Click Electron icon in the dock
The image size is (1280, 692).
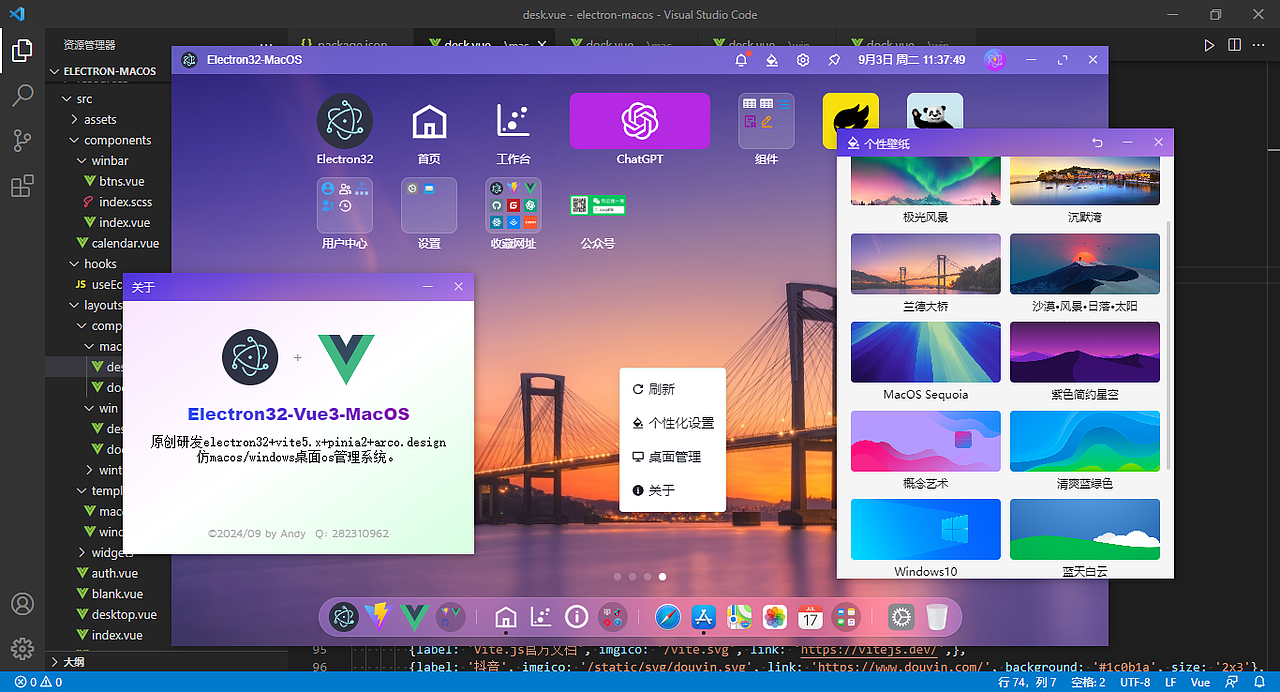coord(344,617)
